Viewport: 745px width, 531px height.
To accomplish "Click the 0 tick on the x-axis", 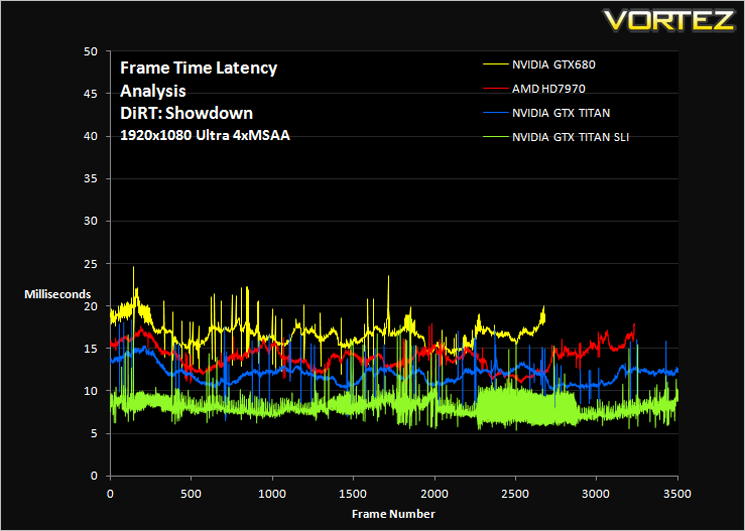I will (110, 493).
